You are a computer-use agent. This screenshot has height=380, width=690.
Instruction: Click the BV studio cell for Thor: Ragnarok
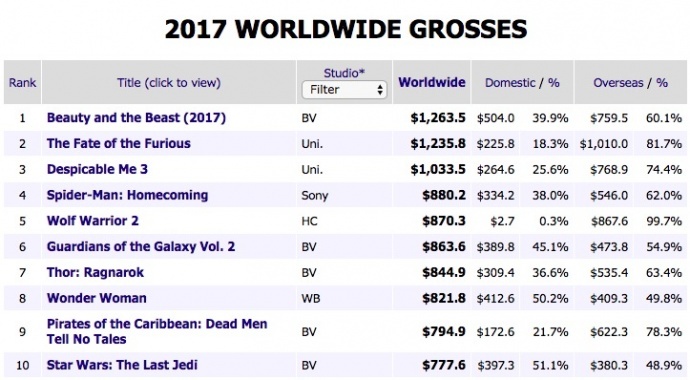tap(309, 273)
